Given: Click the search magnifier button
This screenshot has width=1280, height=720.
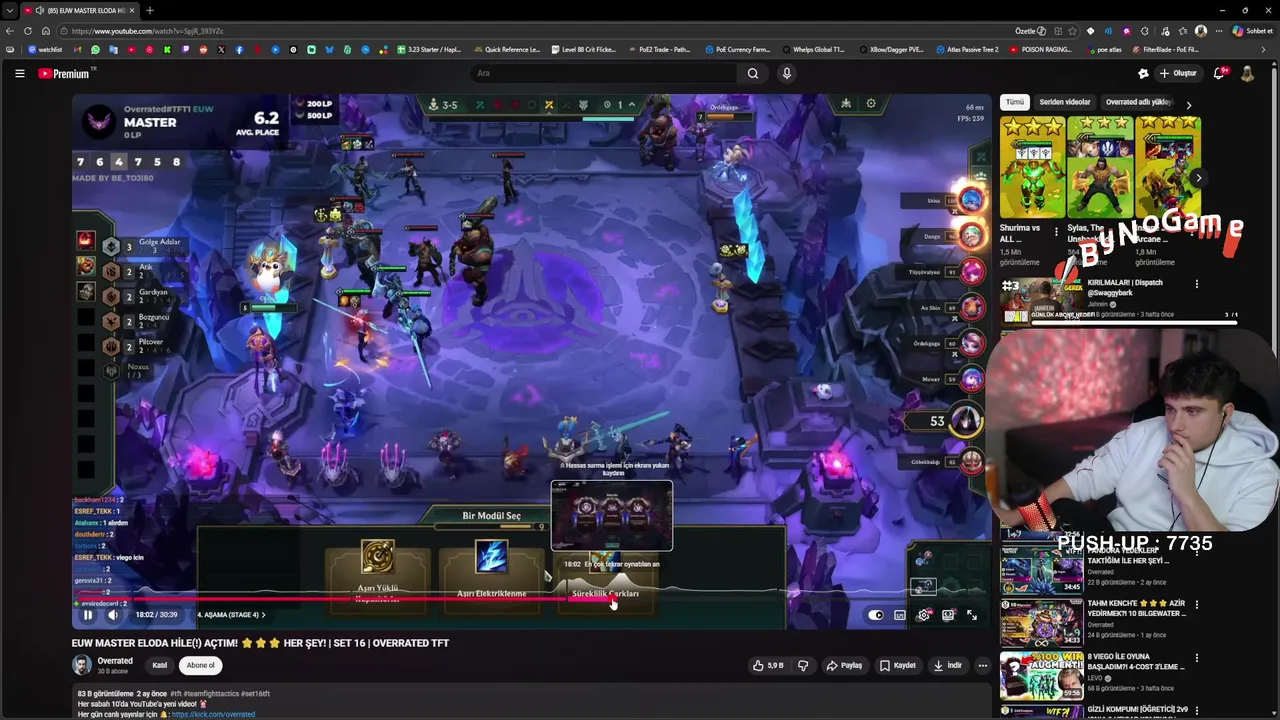Looking at the screenshot, I should coord(753,73).
